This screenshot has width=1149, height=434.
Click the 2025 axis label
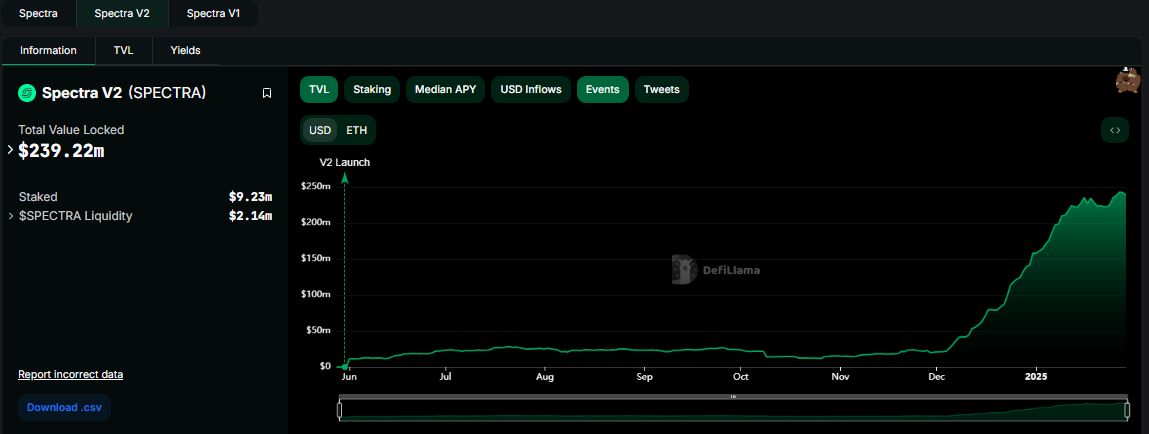point(1036,377)
